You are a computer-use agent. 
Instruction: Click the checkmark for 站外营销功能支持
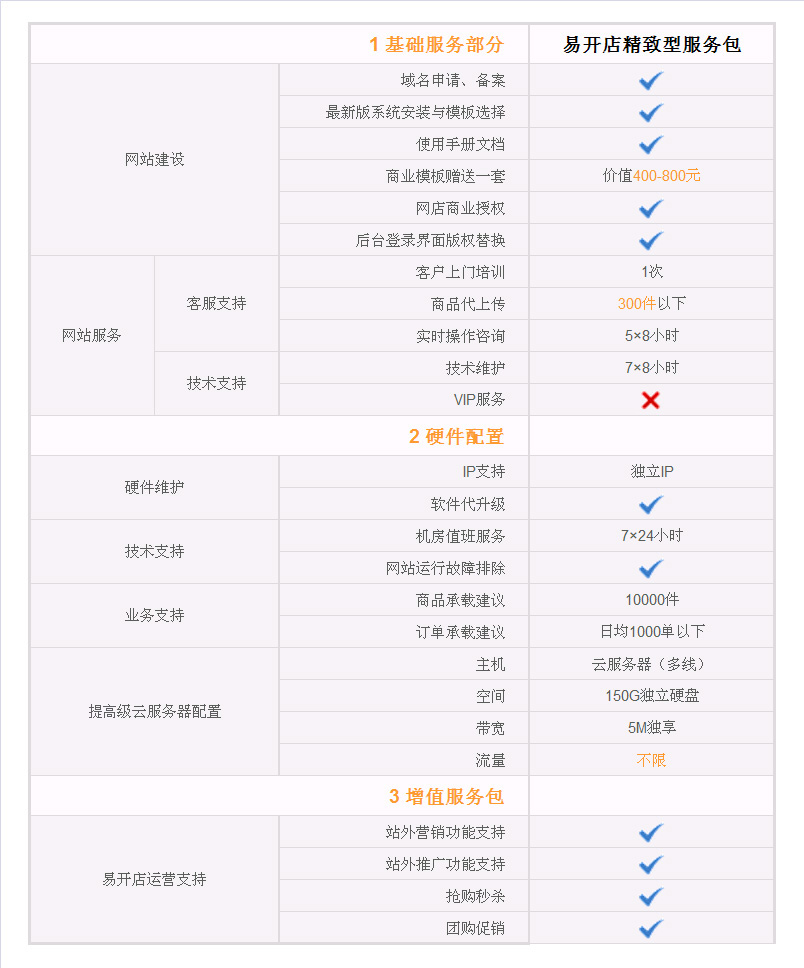point(651,832)
